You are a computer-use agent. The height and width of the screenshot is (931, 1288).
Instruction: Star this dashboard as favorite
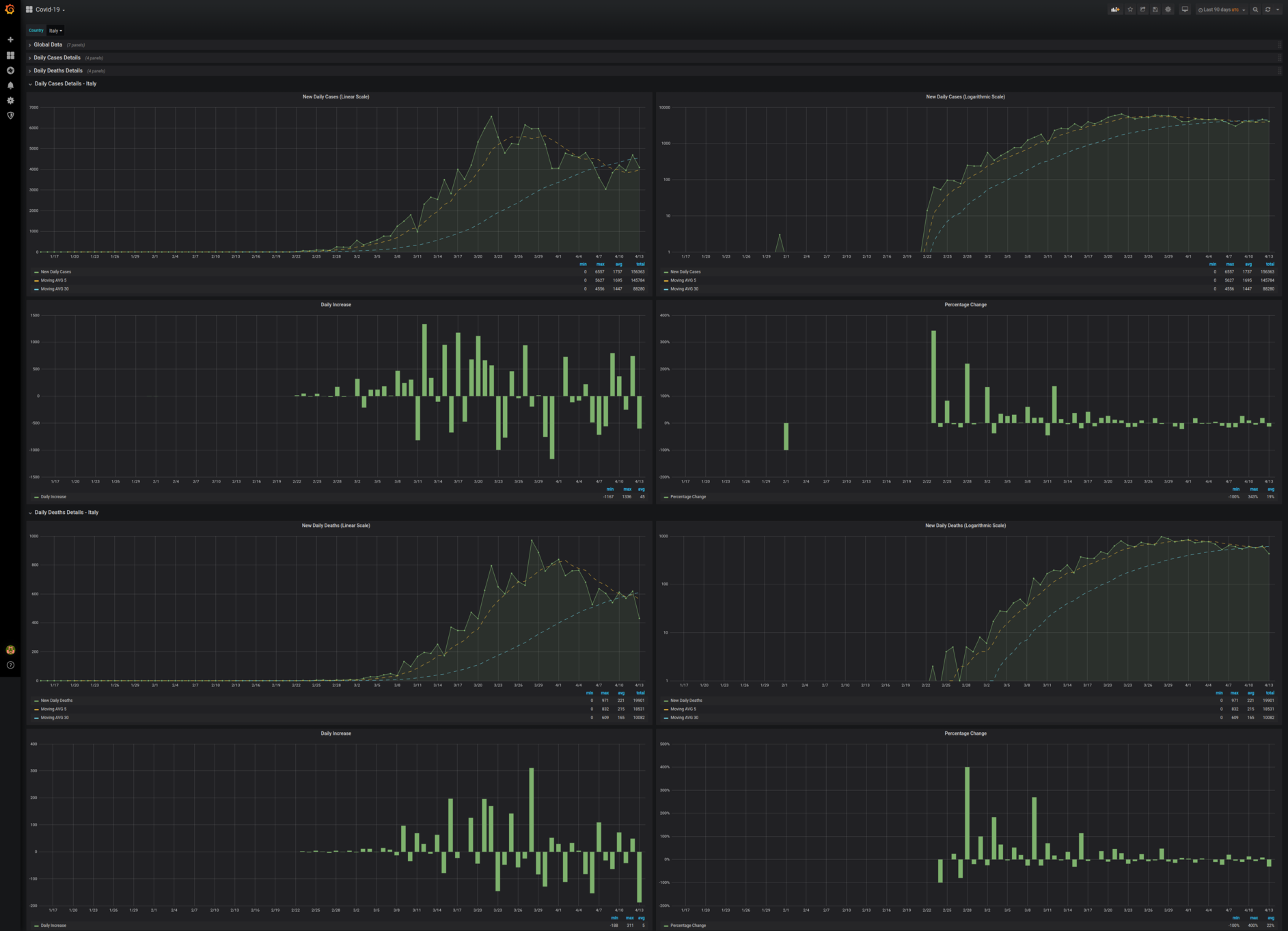click(x=1130, y=10)
